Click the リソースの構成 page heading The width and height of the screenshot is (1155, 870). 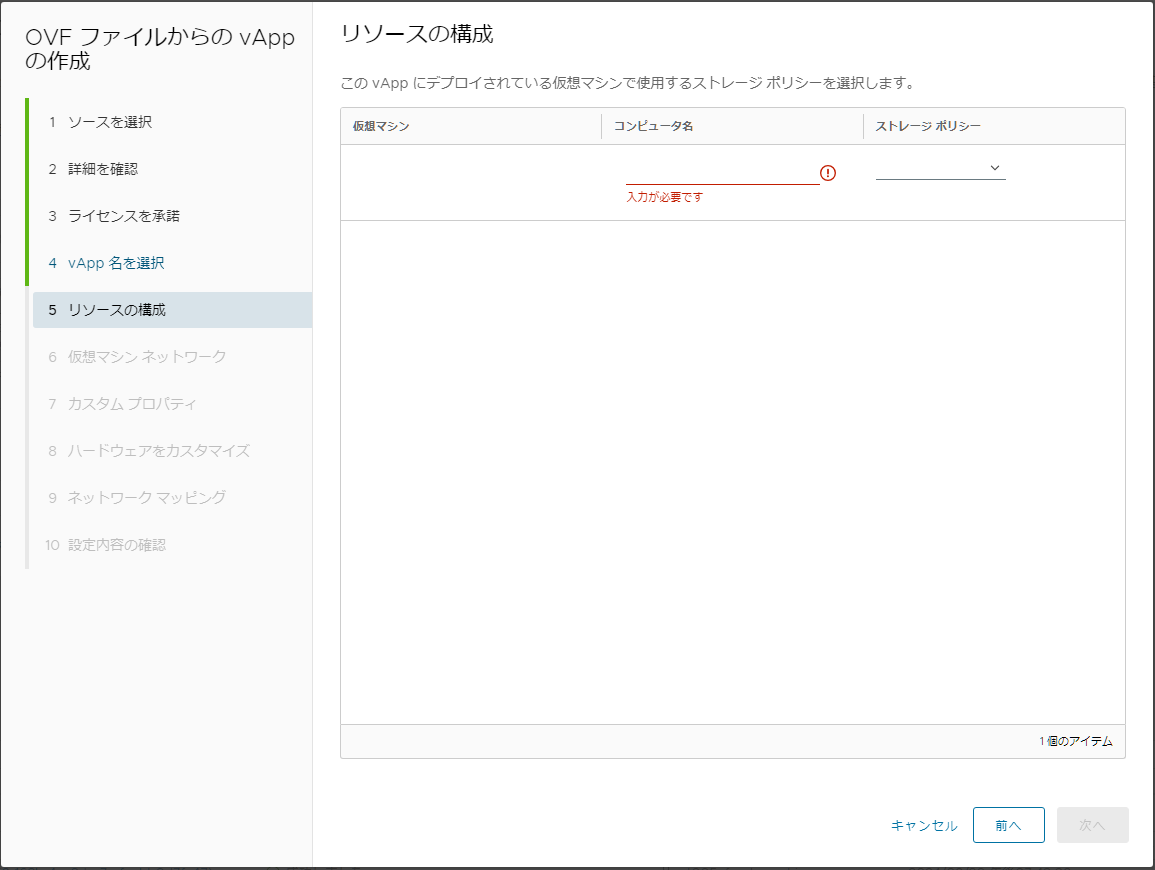coord(417,34)
